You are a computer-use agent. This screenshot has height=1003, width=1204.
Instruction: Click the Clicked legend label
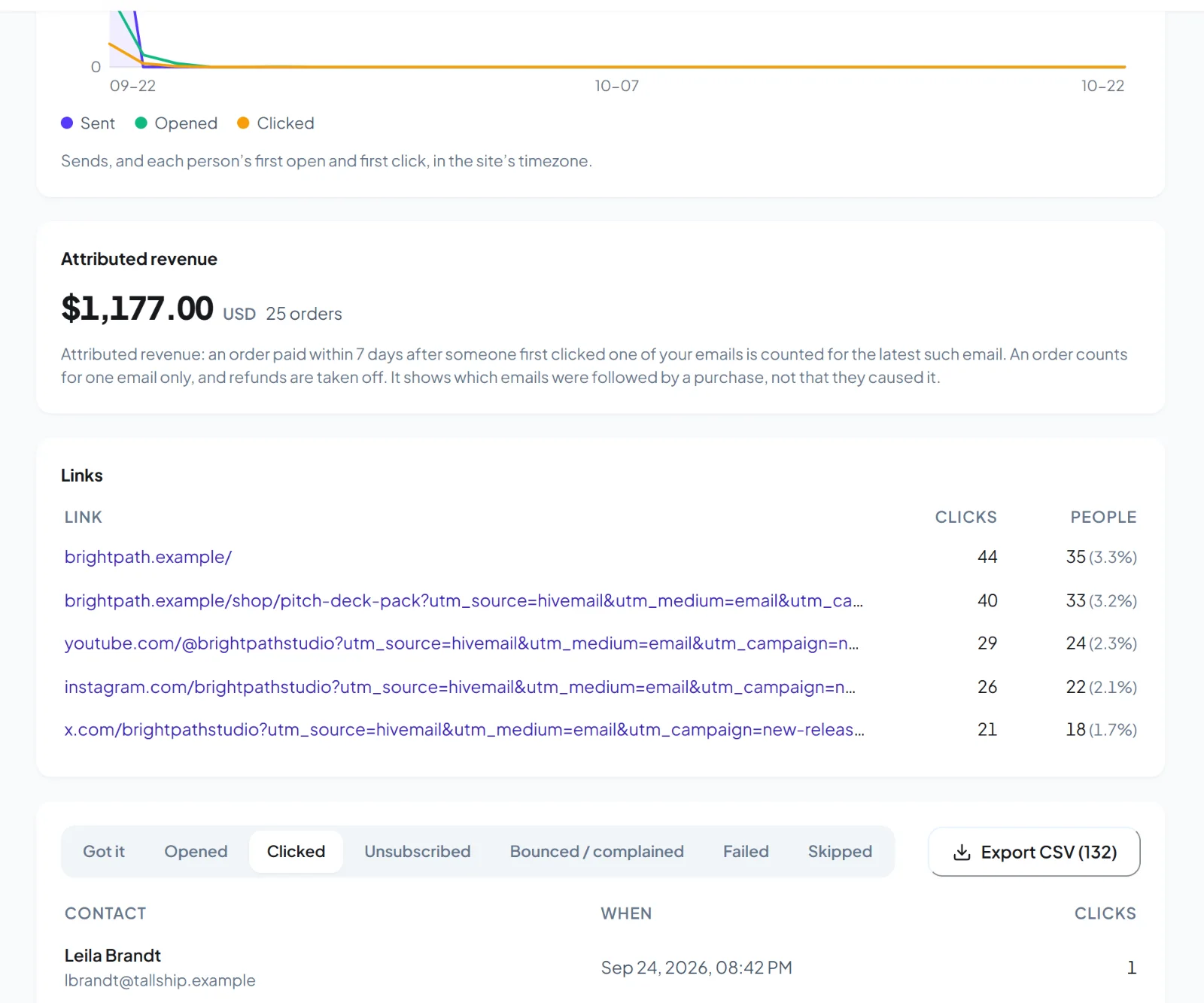[x=285, y=123]
